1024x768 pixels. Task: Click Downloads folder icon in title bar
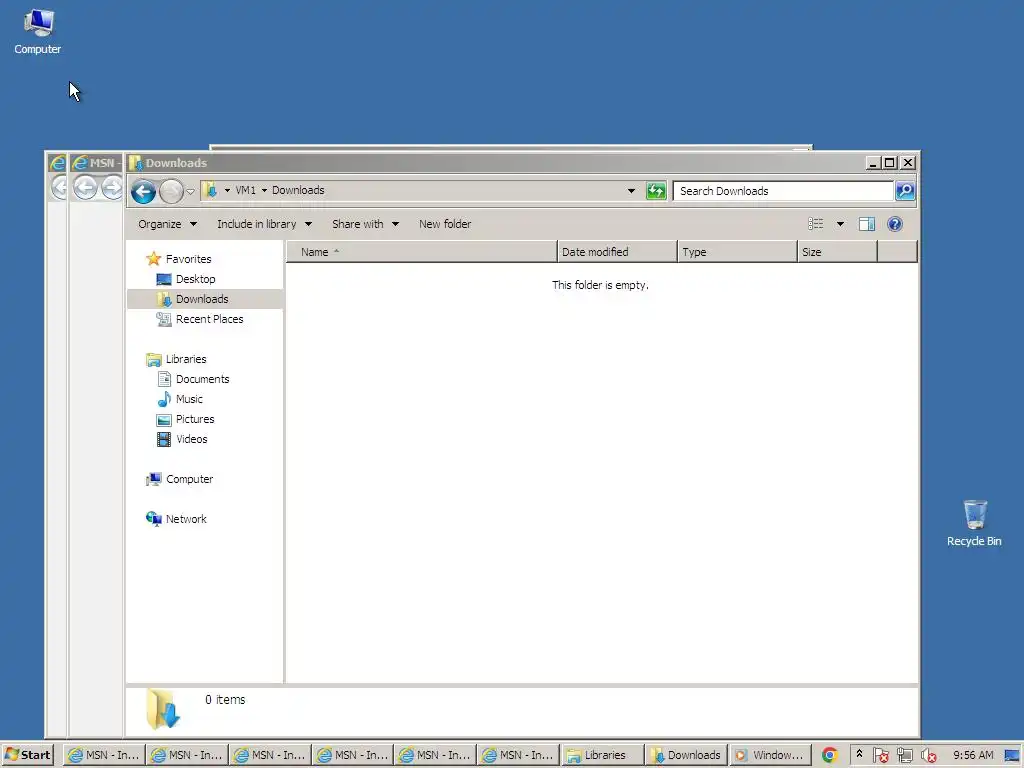136,163
